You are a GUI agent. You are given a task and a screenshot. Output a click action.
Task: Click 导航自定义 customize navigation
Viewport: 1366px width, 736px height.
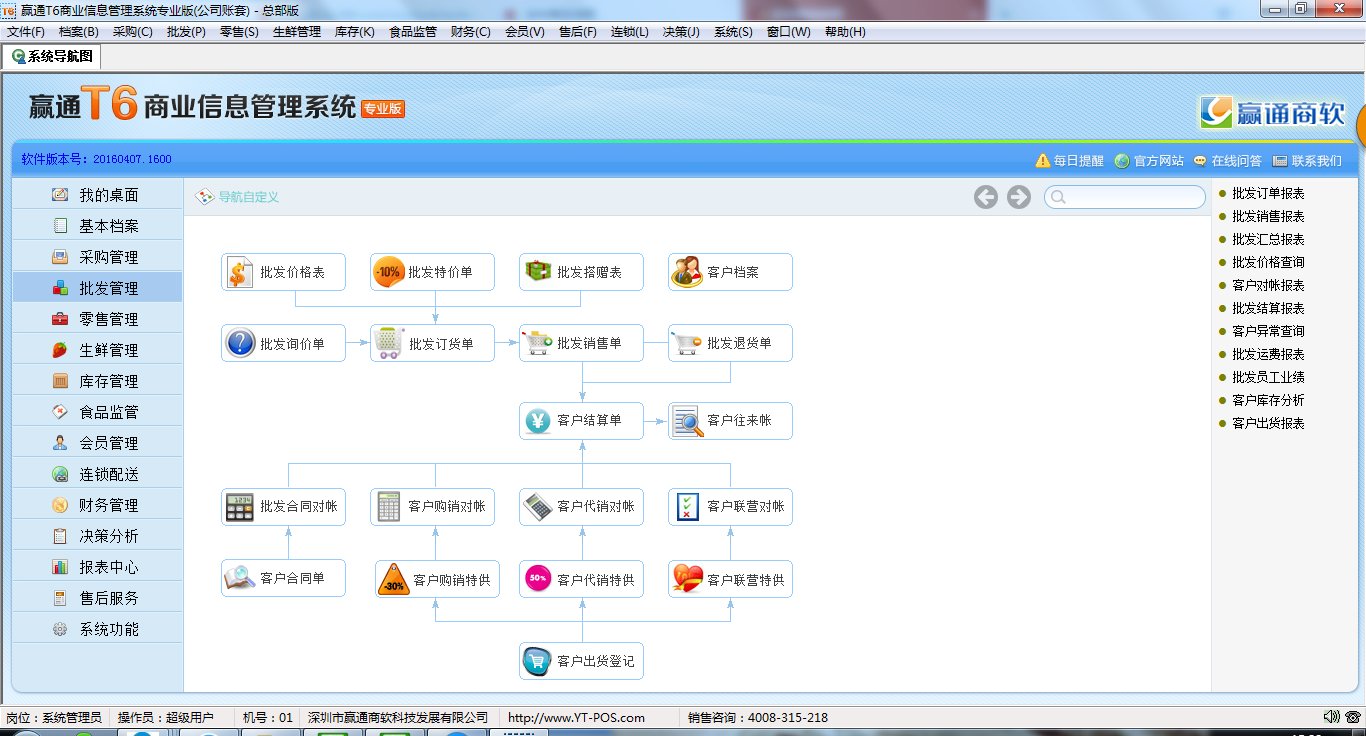pos(237,197)
